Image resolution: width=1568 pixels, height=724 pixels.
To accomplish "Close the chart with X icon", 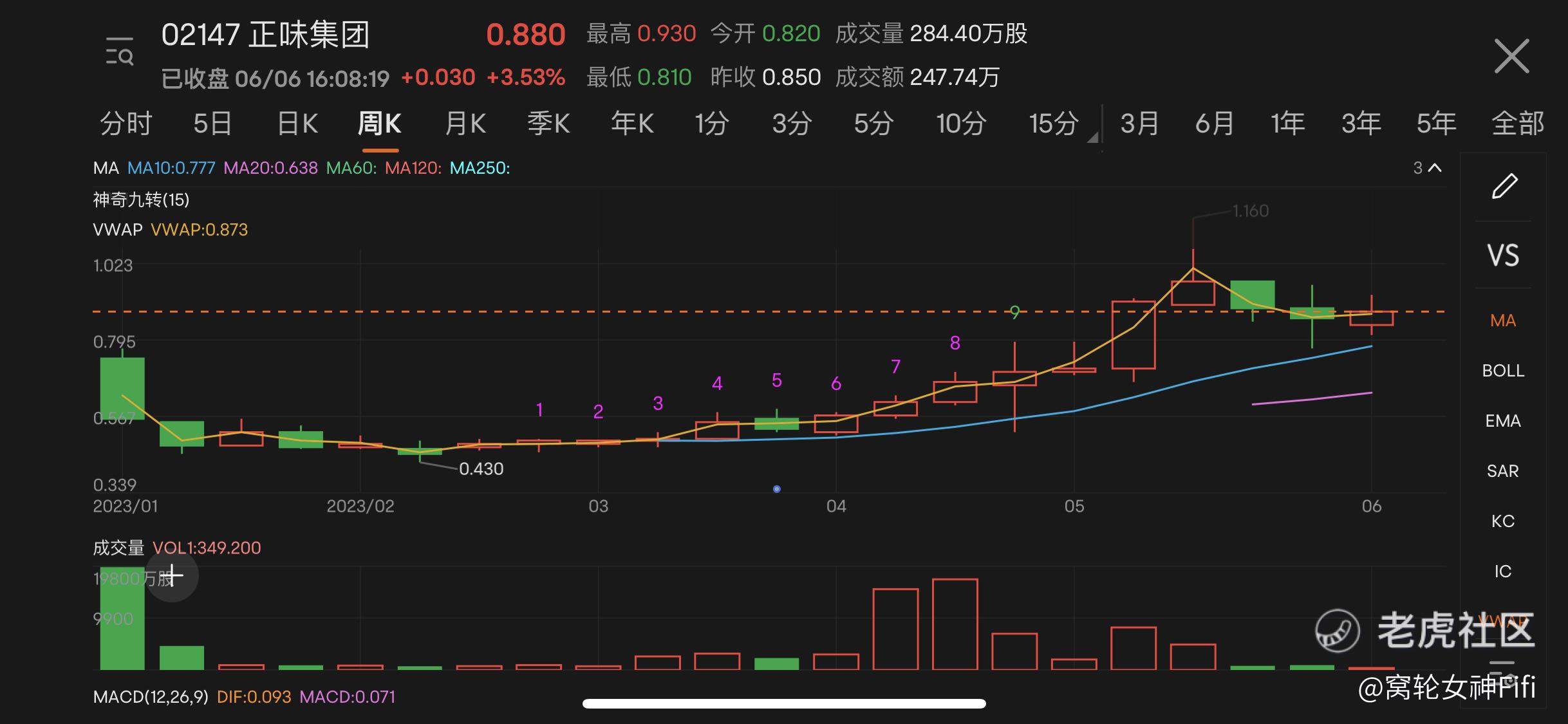I will pos(1511,57).
